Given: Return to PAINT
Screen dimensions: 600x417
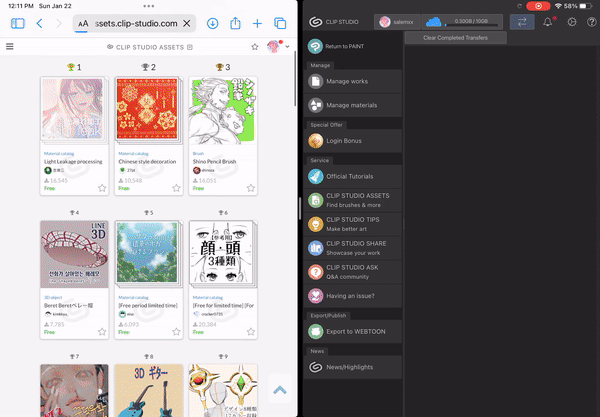Looking at the screenshot, I should (x=352, y=46).
